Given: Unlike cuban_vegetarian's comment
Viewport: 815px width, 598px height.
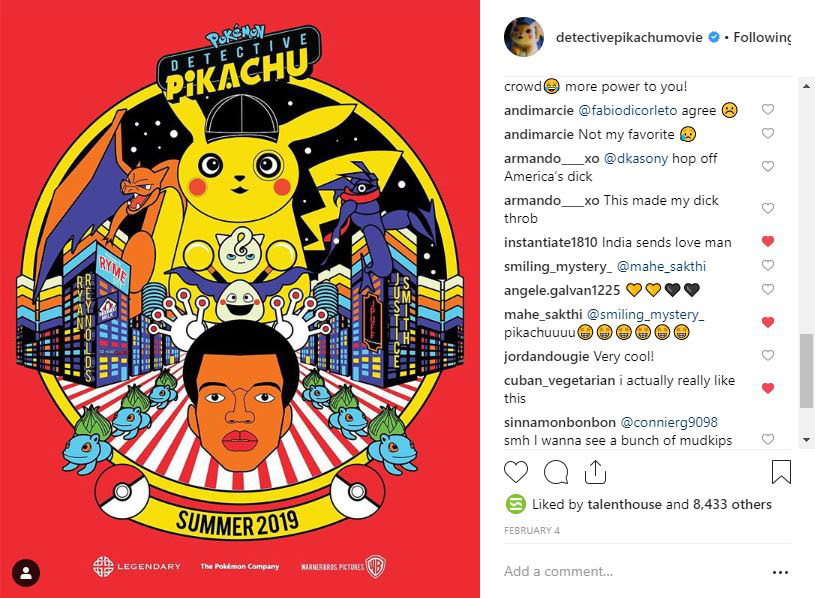Looking at the screenshot, I should click(x=768, y=389).
